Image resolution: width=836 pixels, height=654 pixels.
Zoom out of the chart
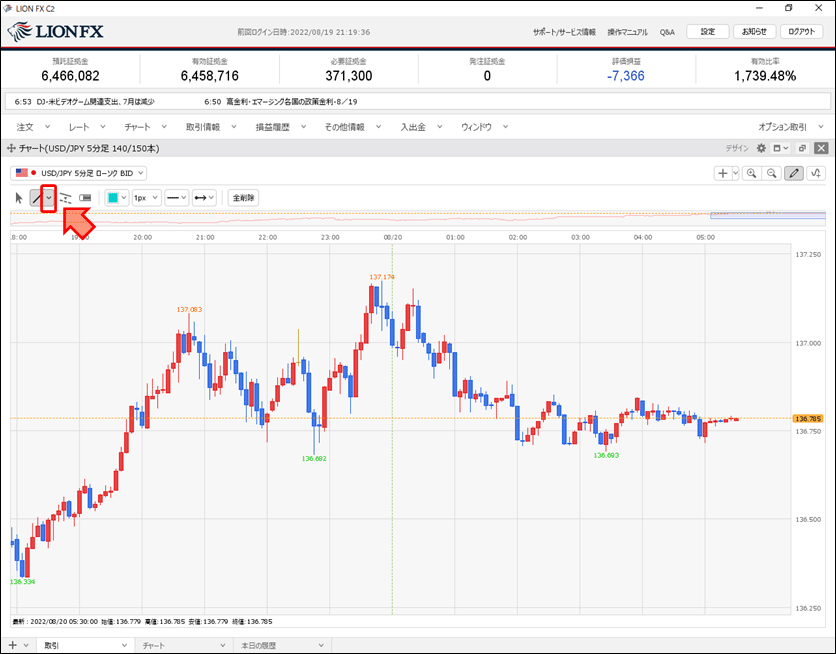tap(771, 173)
